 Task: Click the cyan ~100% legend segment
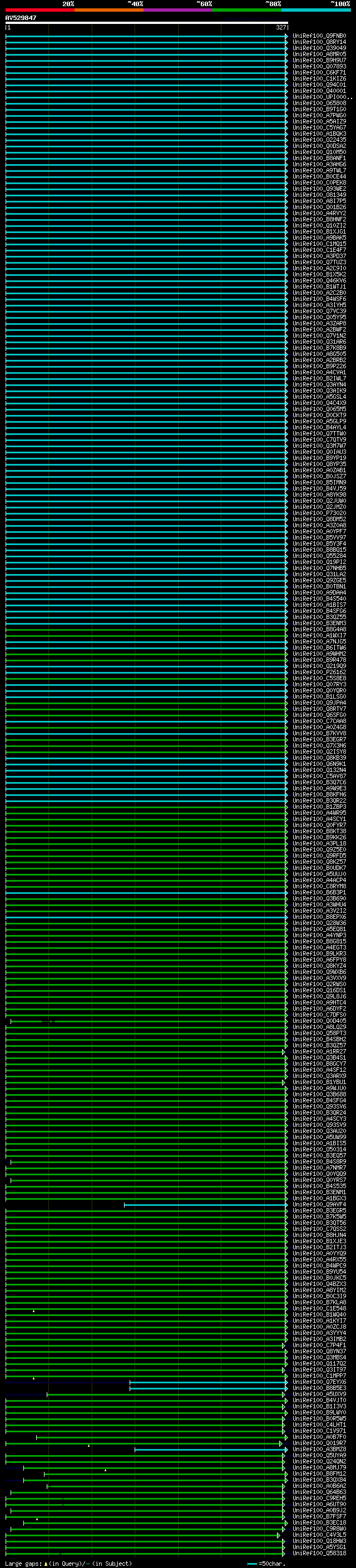(x=317, y=10)
